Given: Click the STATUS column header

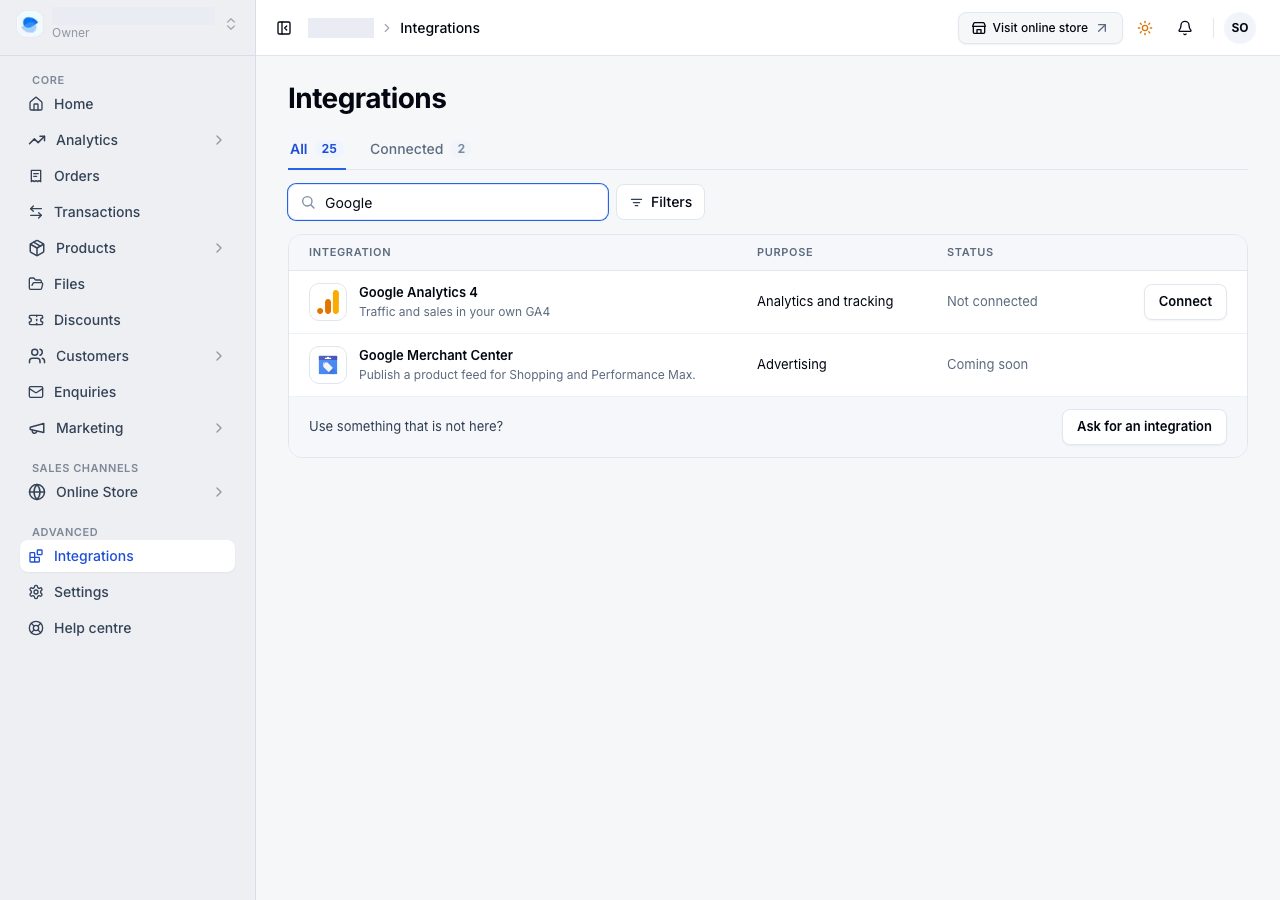Looking at the screenshot, I should (970, 252).
